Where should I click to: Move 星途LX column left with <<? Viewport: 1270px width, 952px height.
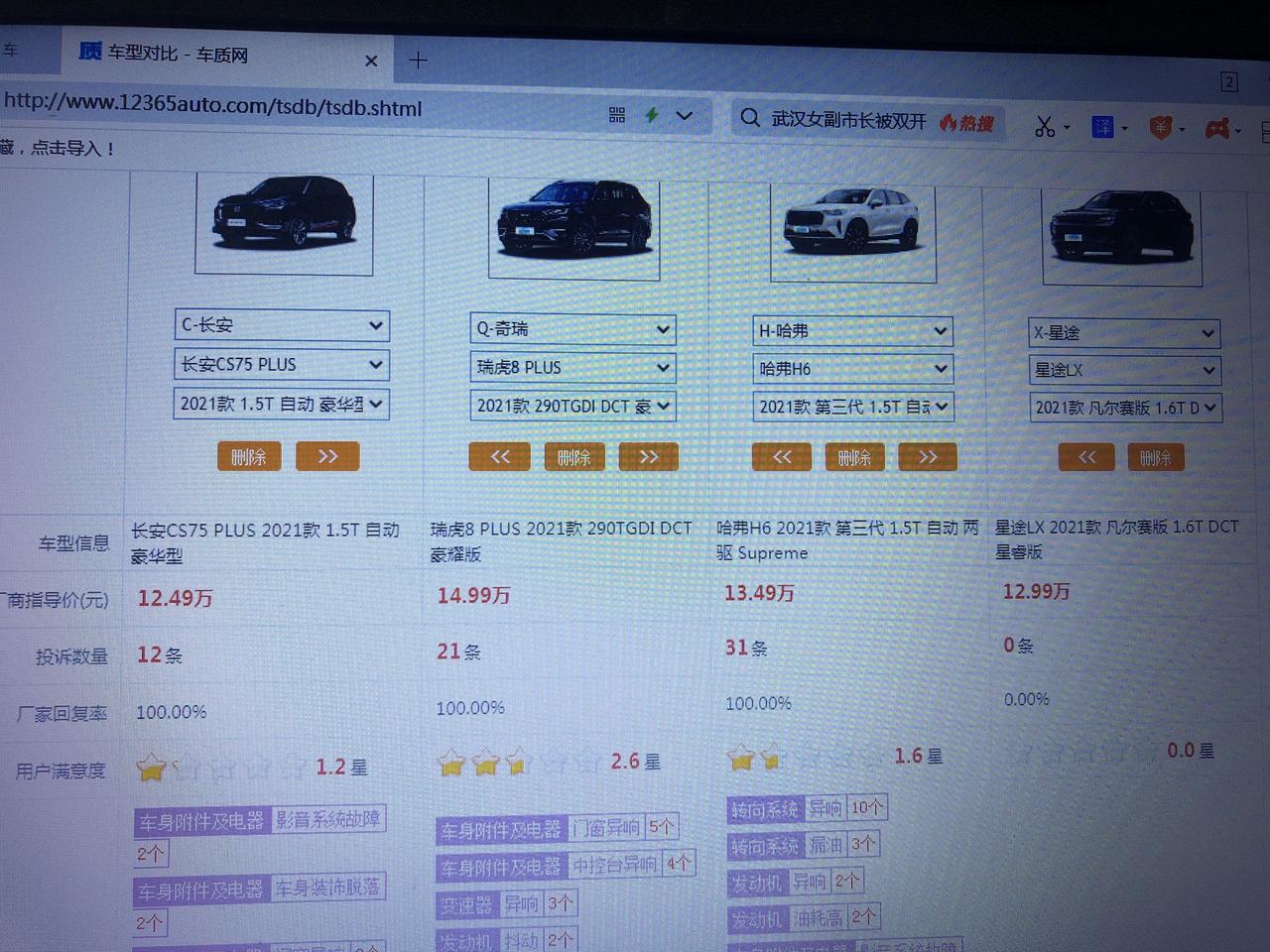(x=1085, y=457)
